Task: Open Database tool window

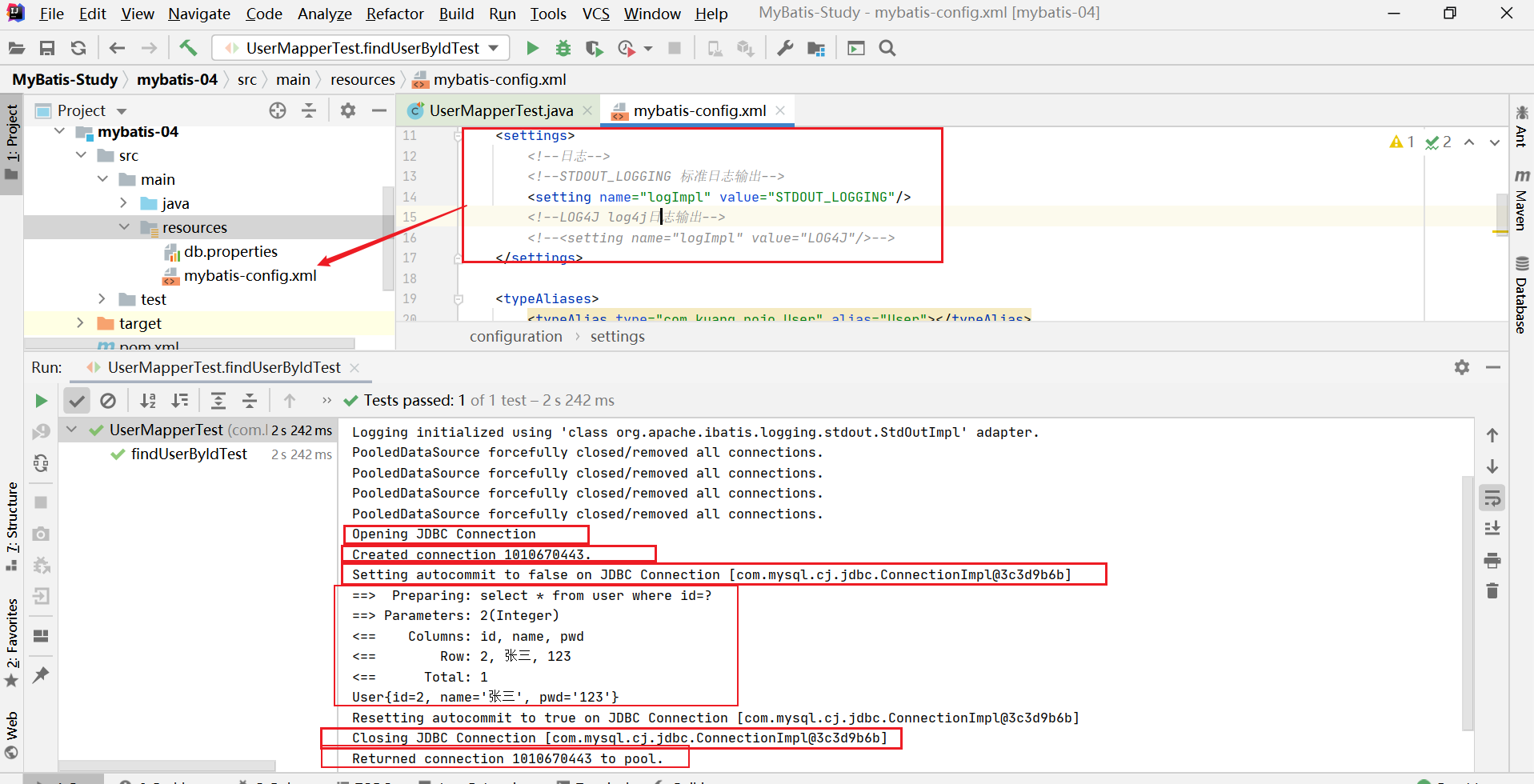Action: click(x=1522, y=294)
